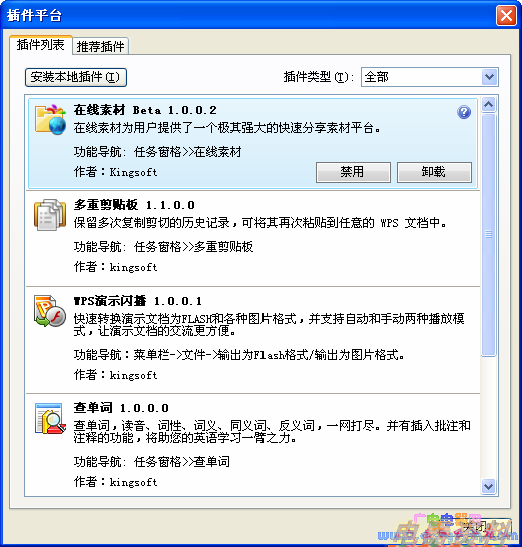The image size is (522, 547).
Task: Disable the 在线素材 plugin with 禁用
Action: 353,172
